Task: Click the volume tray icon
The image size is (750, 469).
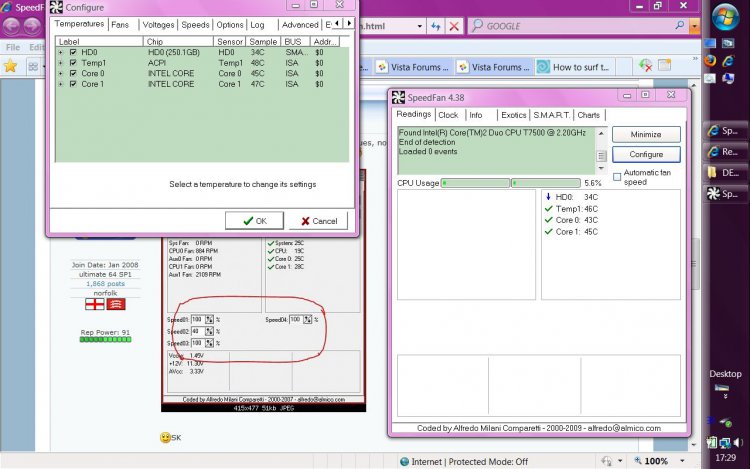Action: (737, 442)
